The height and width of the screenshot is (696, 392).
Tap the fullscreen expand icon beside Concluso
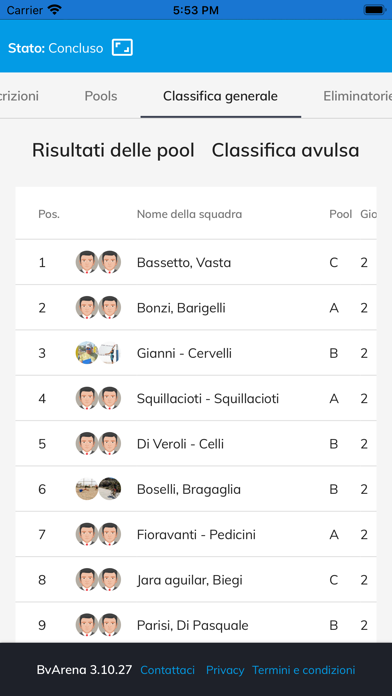[x=122, y=47]
